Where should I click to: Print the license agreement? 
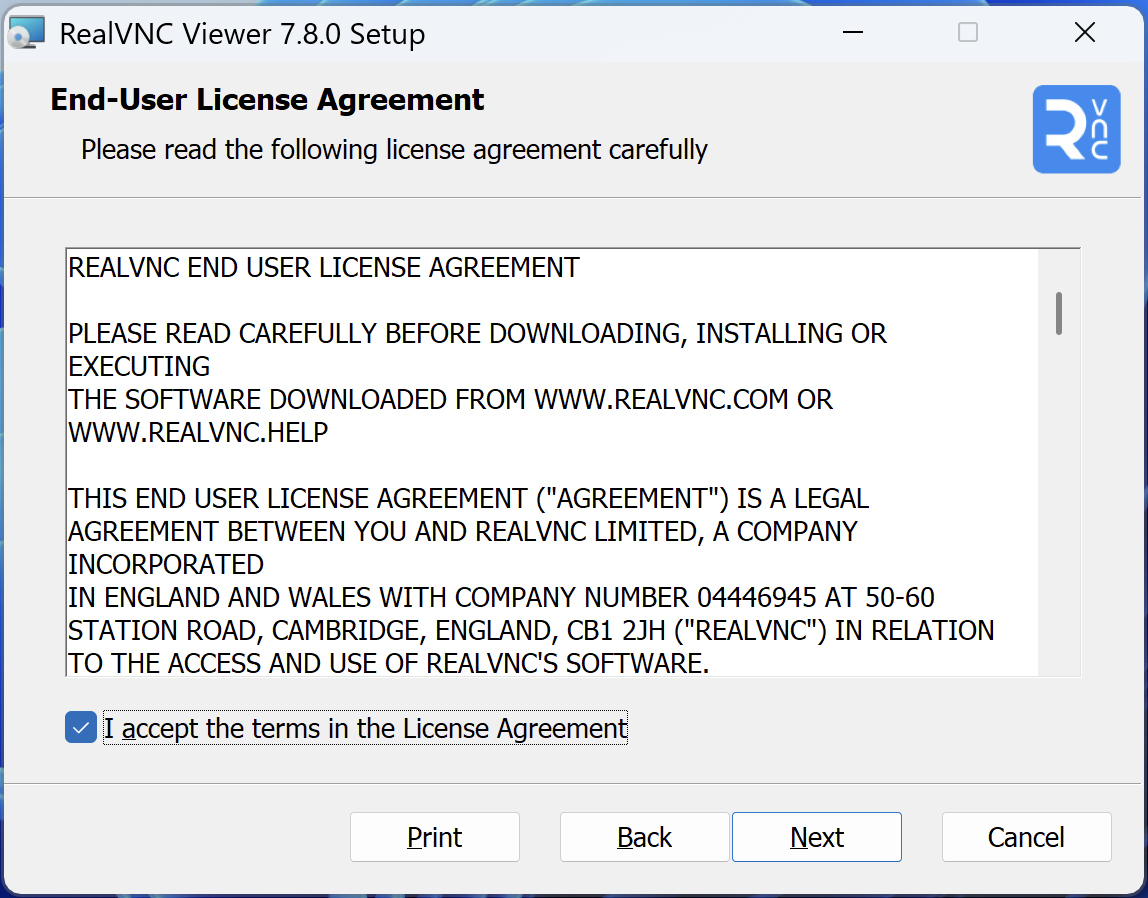pos(434,837)
